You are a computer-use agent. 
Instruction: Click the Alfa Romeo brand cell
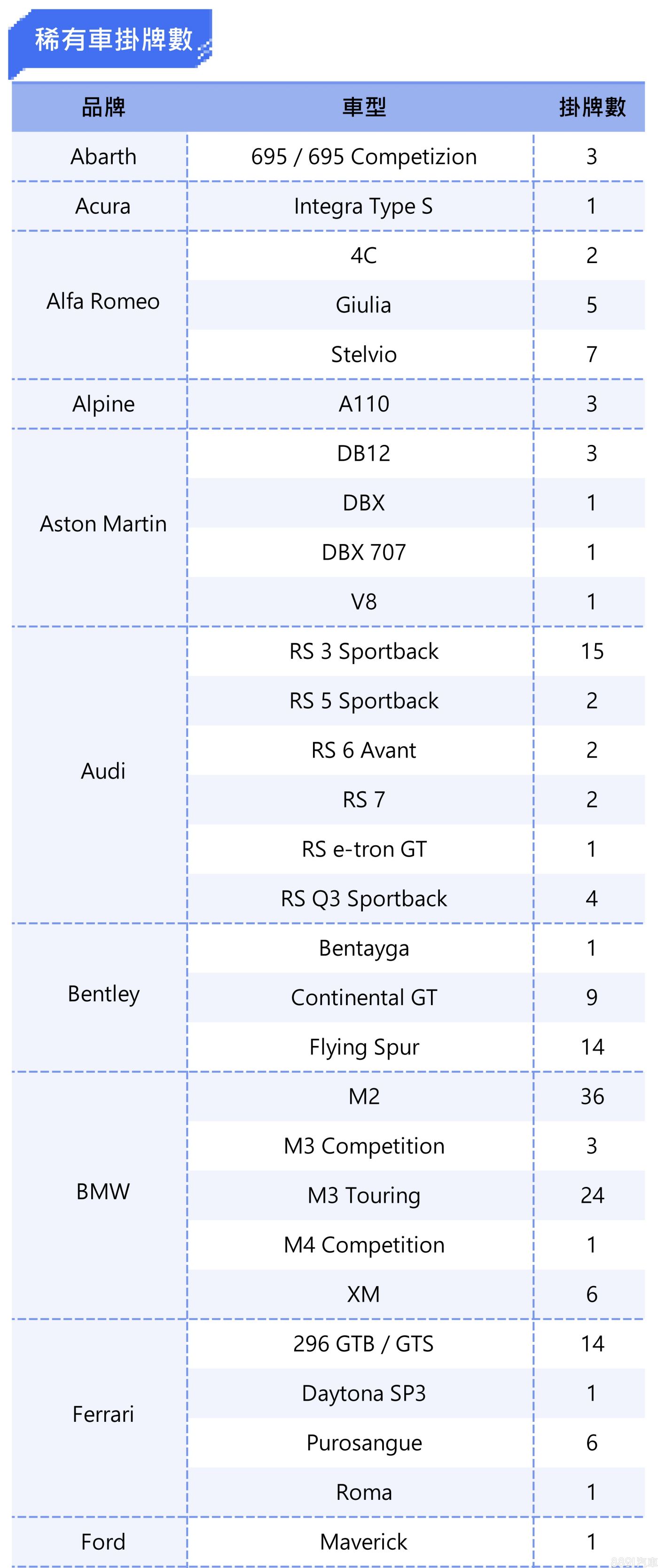103,301
